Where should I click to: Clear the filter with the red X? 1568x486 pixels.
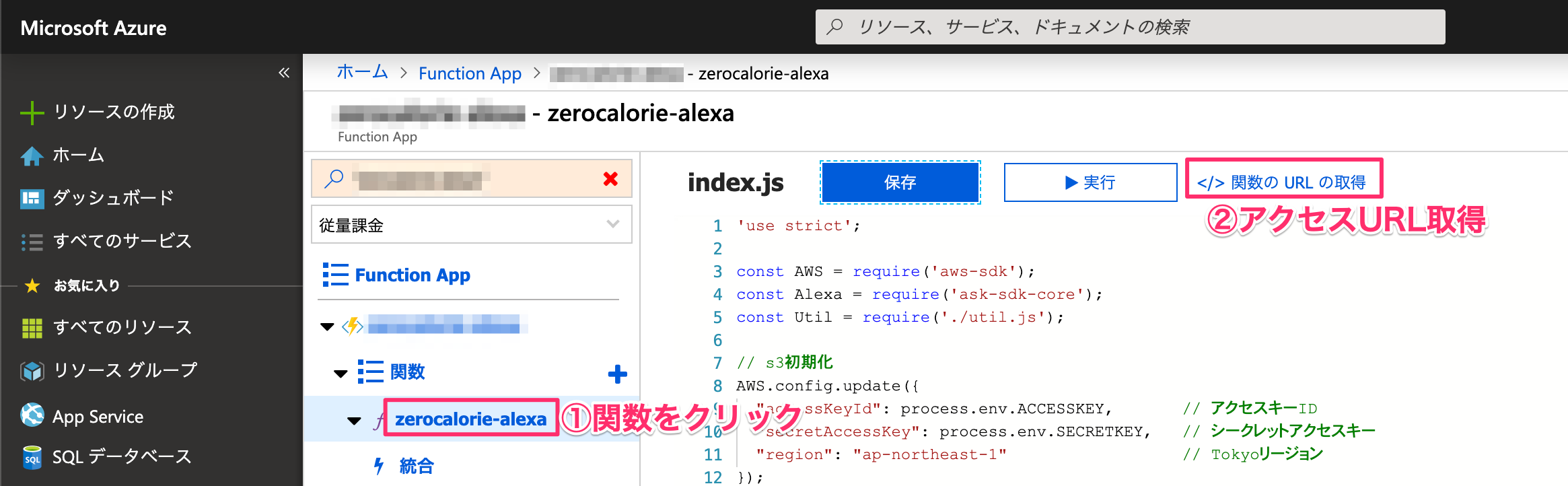610,178
